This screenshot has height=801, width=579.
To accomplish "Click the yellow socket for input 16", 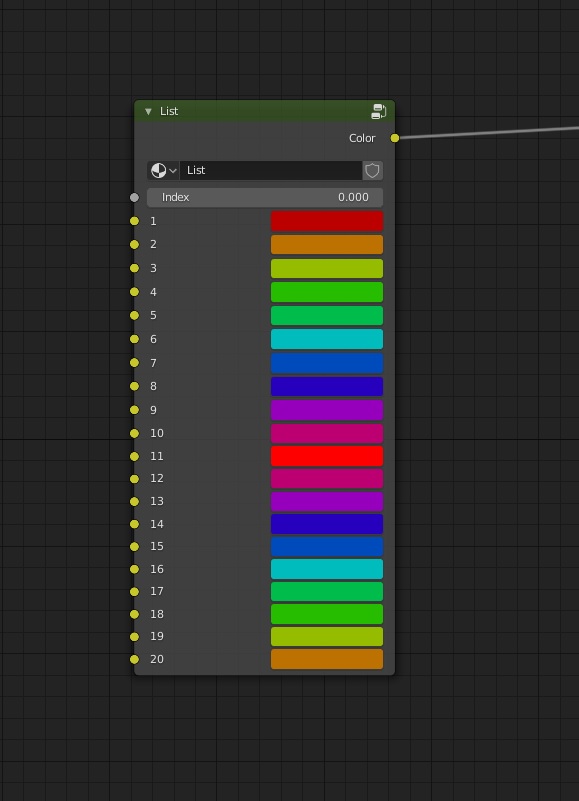I will point(134,569).
